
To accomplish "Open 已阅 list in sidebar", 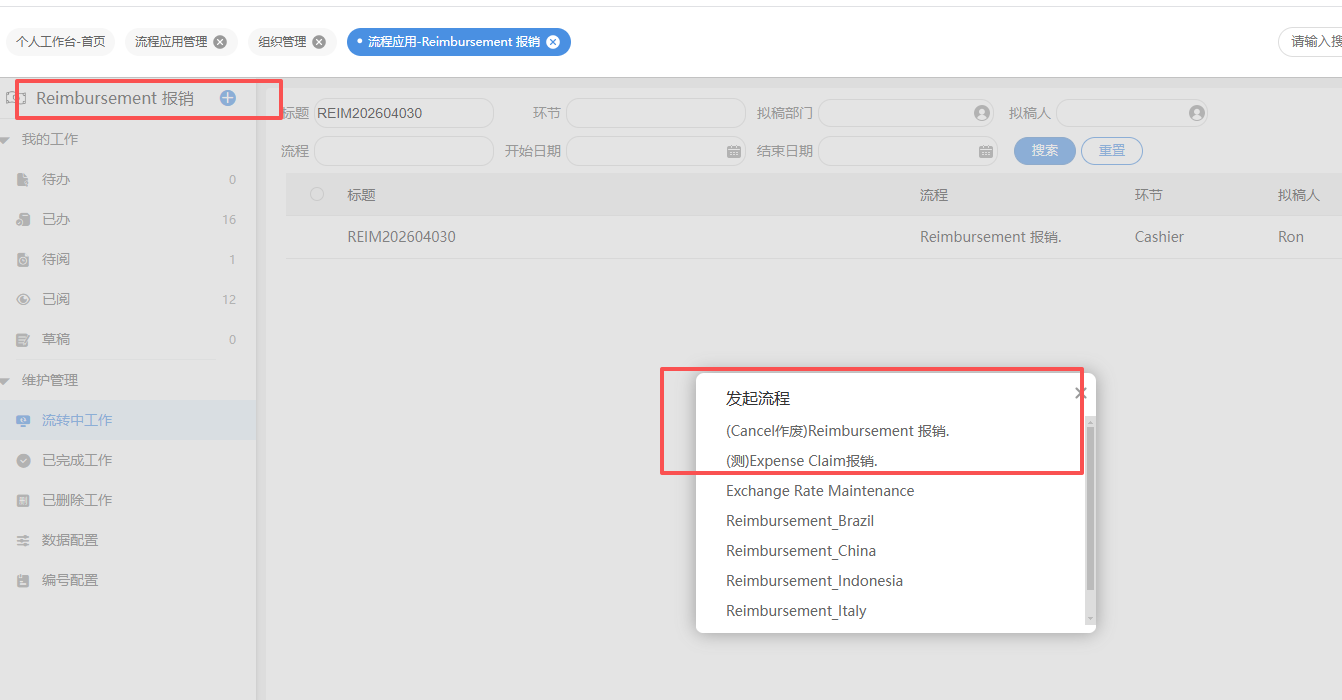I will point(128,300).
